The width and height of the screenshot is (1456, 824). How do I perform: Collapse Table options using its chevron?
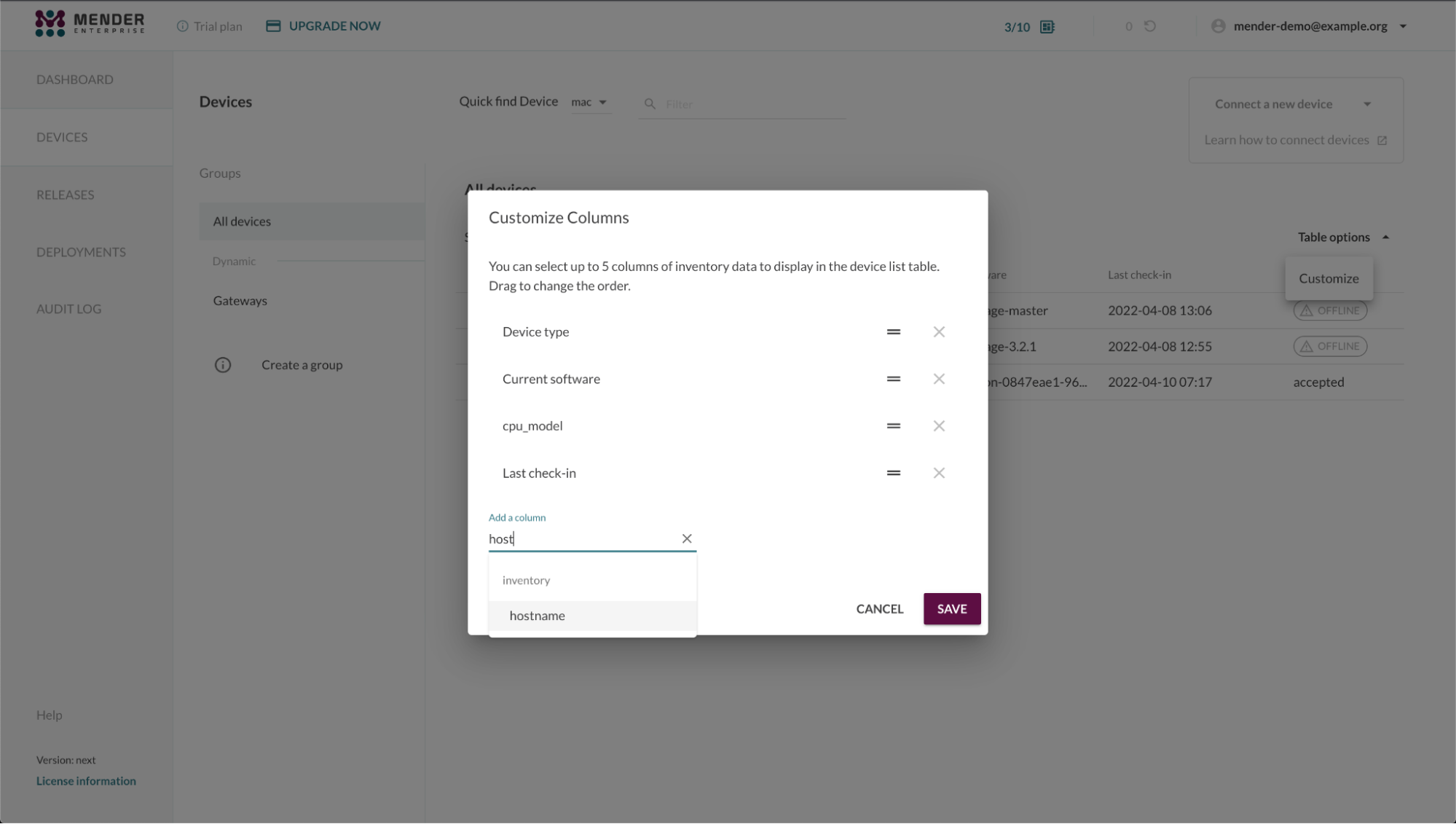point(1385,237)
